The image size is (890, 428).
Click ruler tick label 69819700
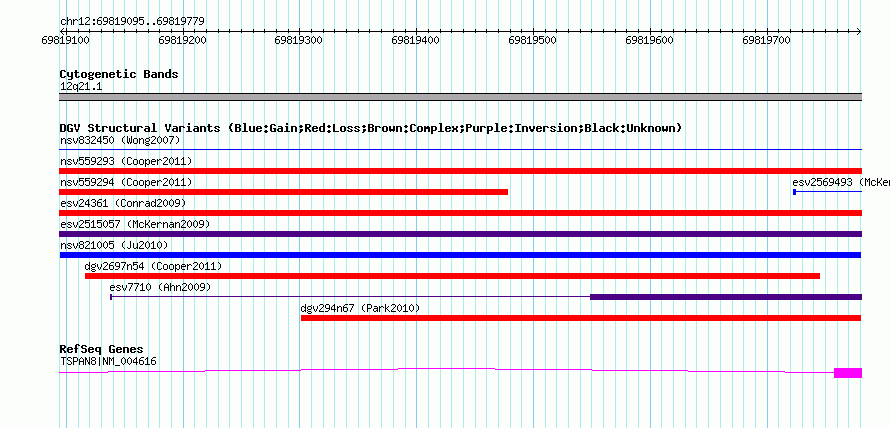click(x=766, y=41)
